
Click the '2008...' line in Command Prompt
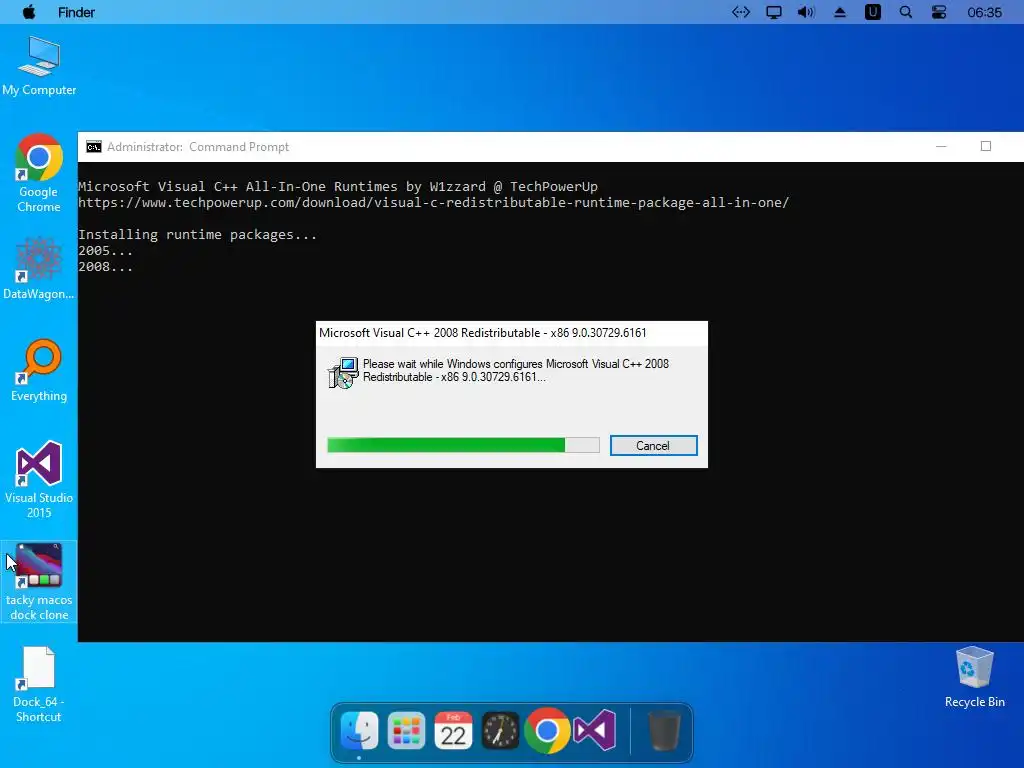point(105,266)
